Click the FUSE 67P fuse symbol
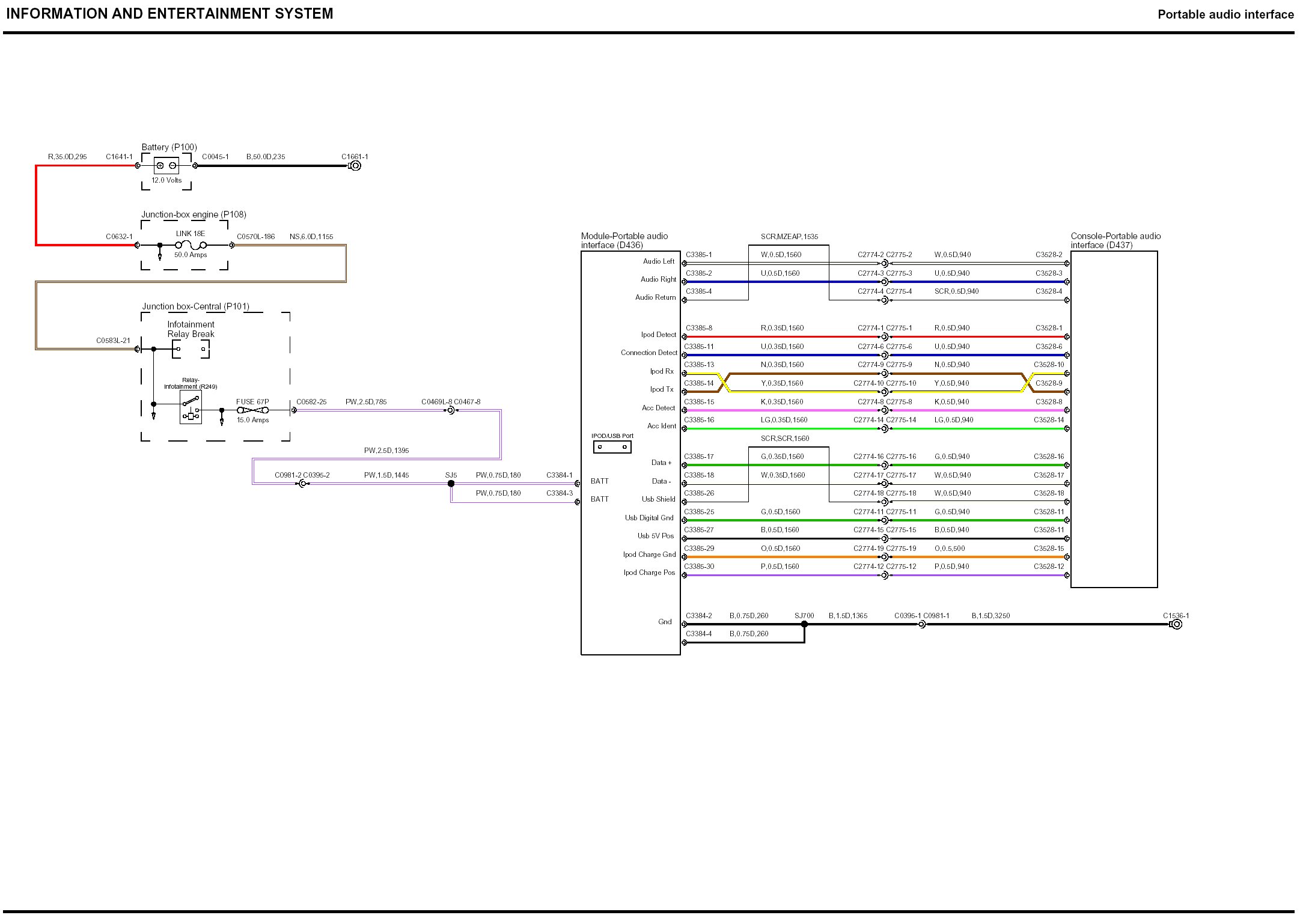Viewport: 1303px width, 924px height. (252, 410)
